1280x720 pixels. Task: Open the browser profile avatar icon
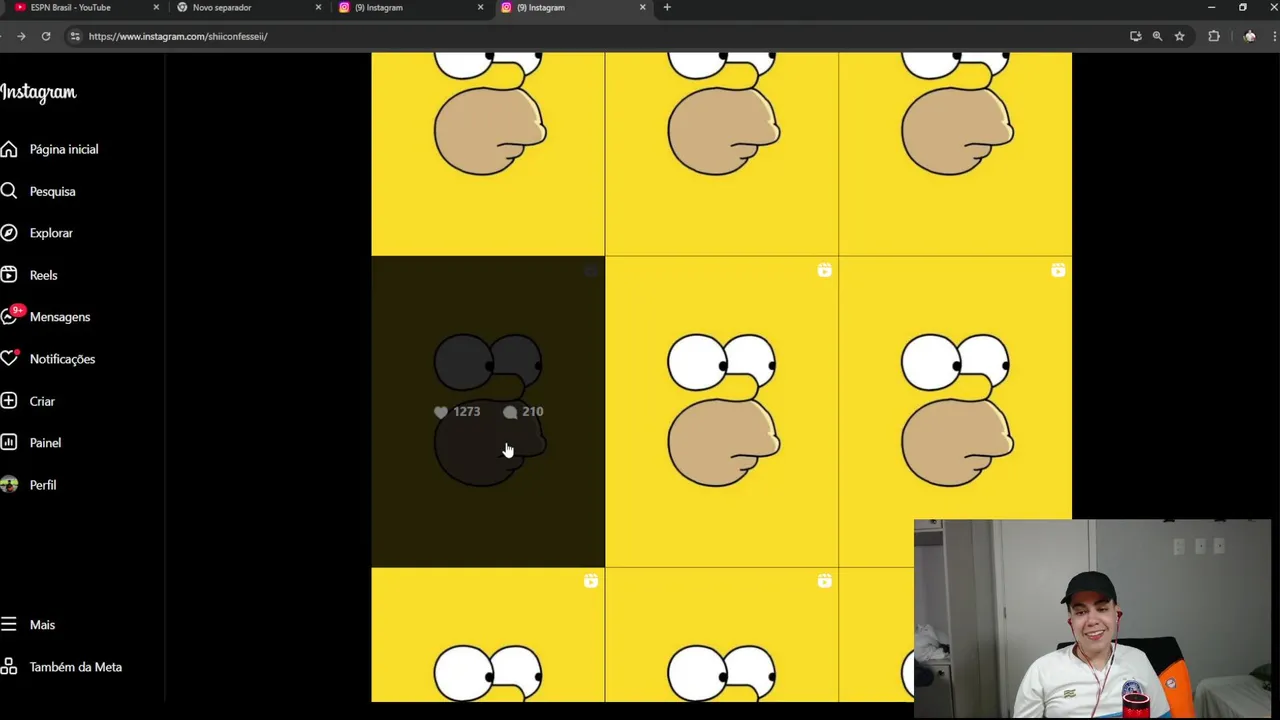pos(1249,36)
